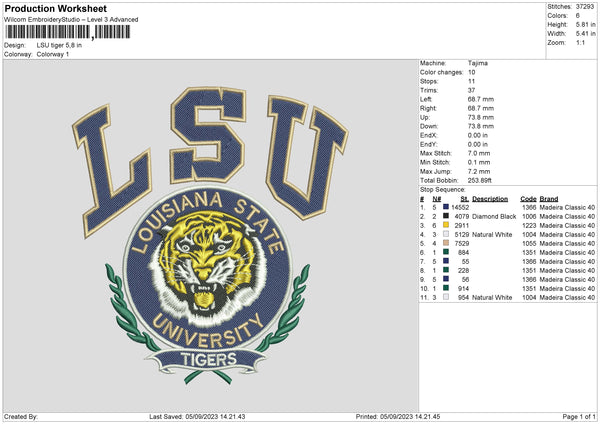
Task: Click the St. column header
Action: click(465, 199)
